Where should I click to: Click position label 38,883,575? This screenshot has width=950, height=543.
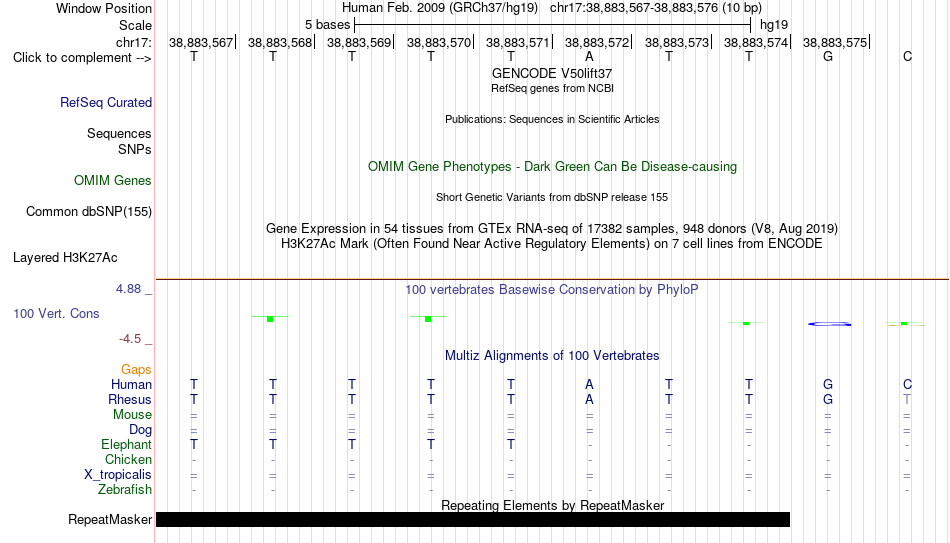coord(835,42)
